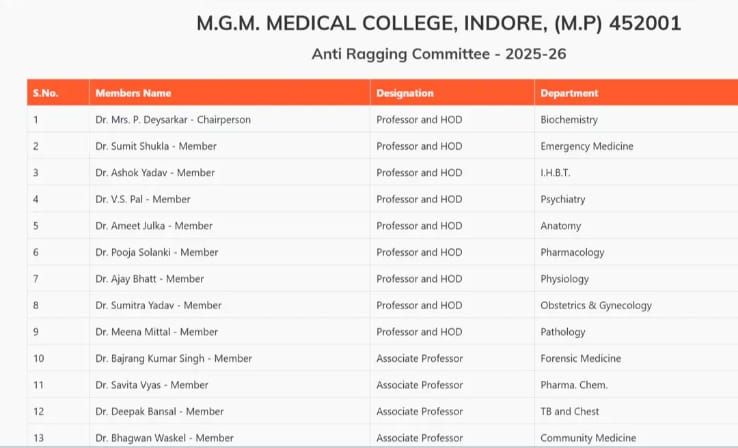
Task: Click Dr. Sumit Shukla member name
Action: tap(156, 146)
